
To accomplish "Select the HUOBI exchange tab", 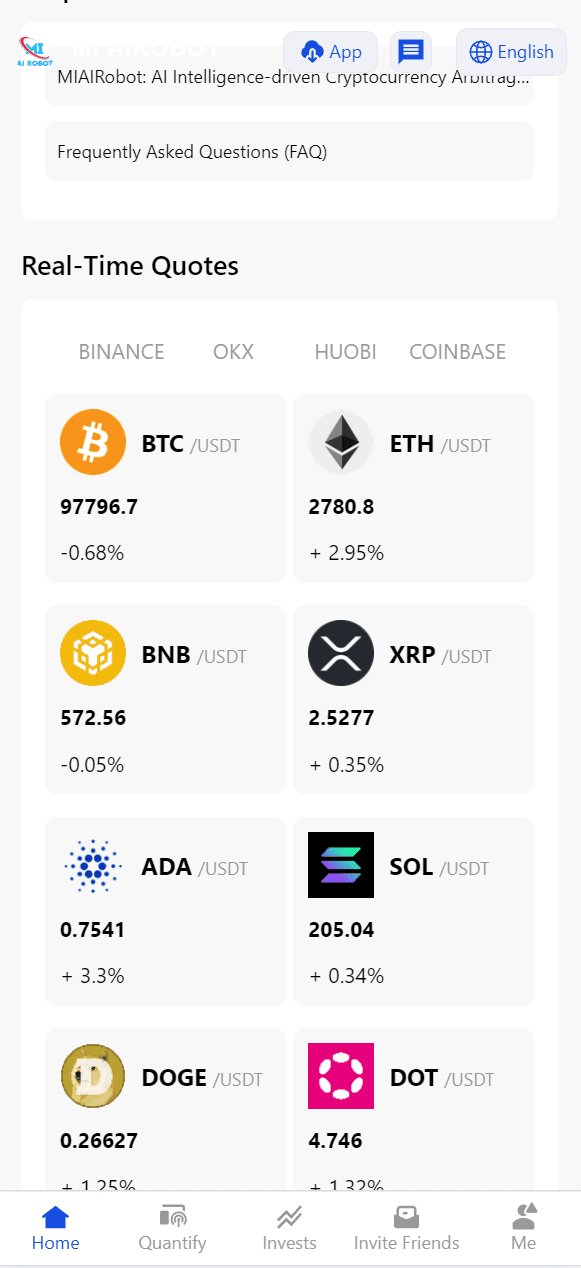I will [345, 352].
